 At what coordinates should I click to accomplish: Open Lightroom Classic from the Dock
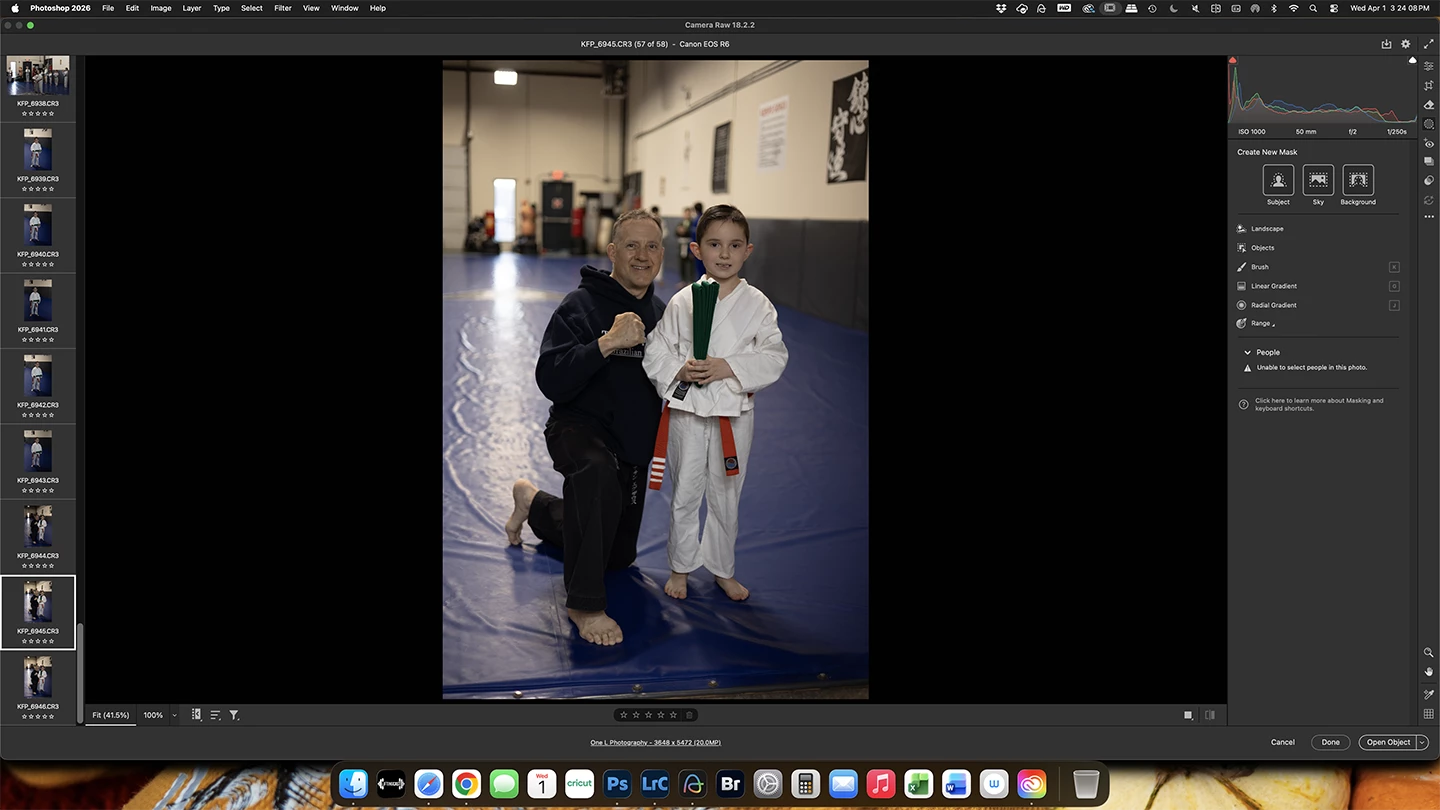(655, 784)
